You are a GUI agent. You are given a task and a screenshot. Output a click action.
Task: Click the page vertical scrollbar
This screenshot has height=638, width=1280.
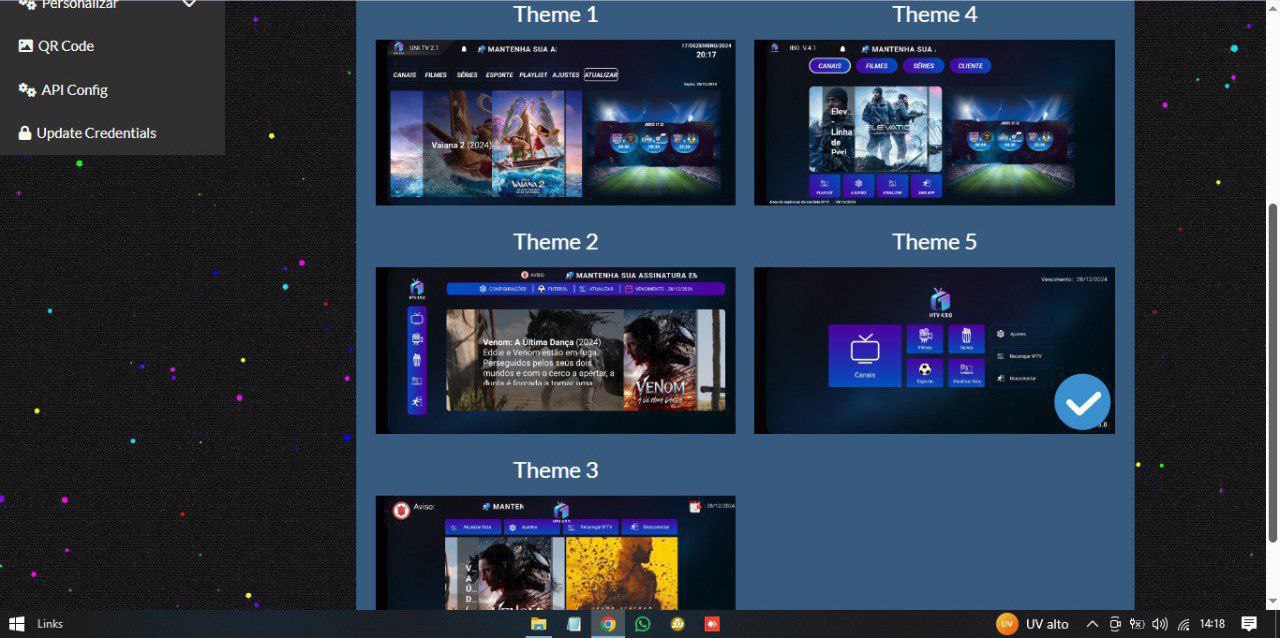[1273, 372]
